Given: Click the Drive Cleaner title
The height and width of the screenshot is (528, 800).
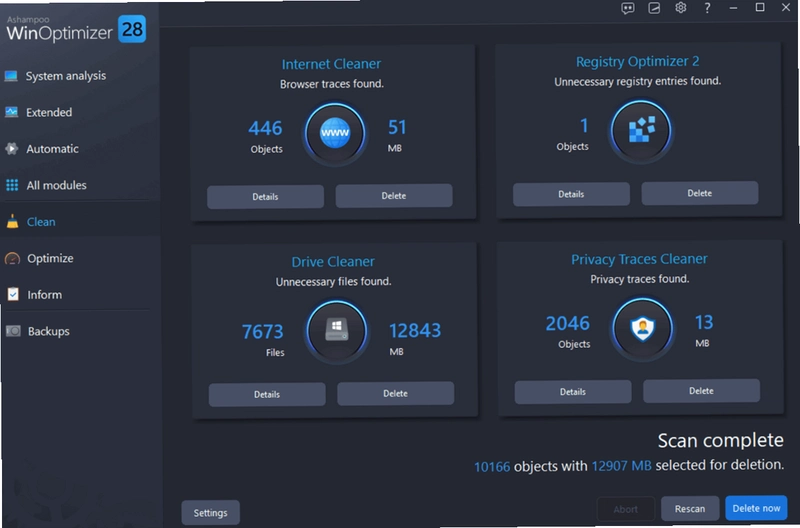Looking at the screenshot, I should click(333, 262).
